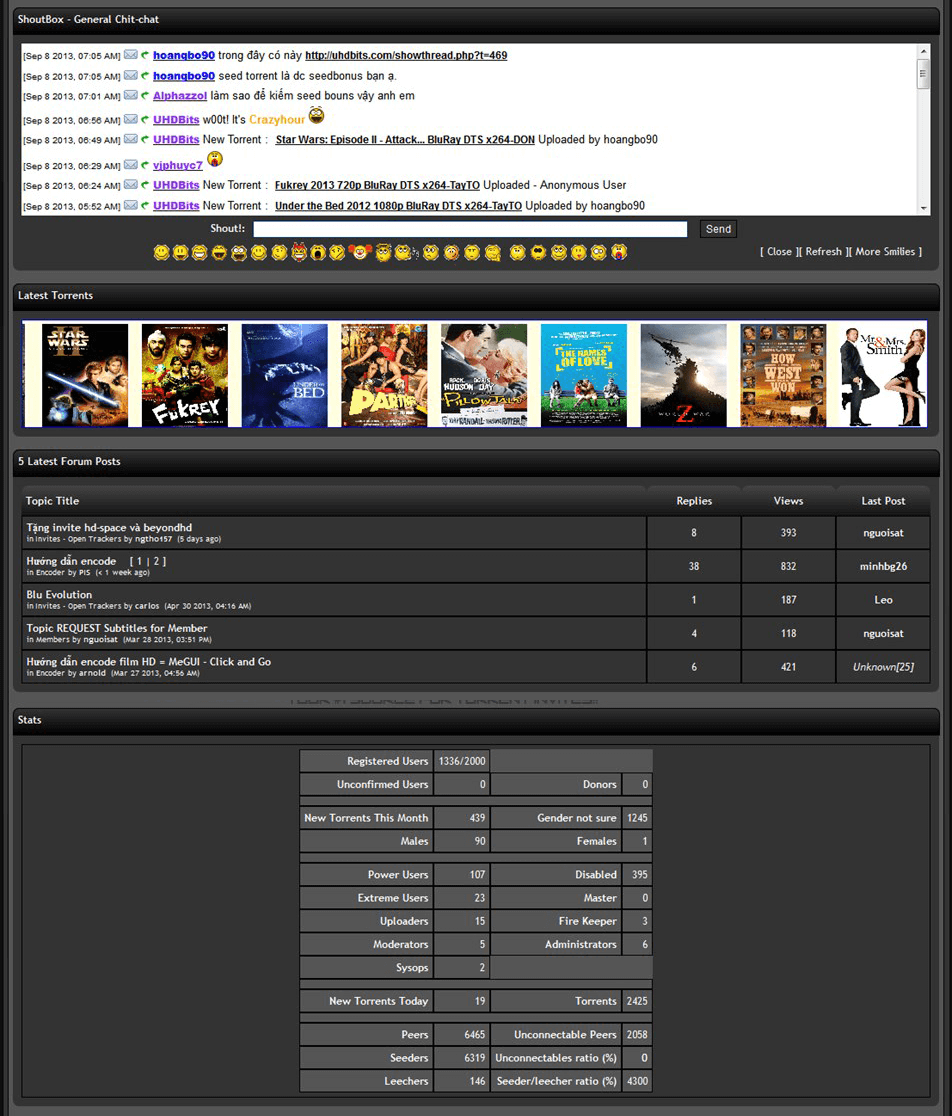Image resolution: width=952 pixels, height=1116 pixels.
Task: Open Alphazzol's user profile link
Action: tap(180, 95)
